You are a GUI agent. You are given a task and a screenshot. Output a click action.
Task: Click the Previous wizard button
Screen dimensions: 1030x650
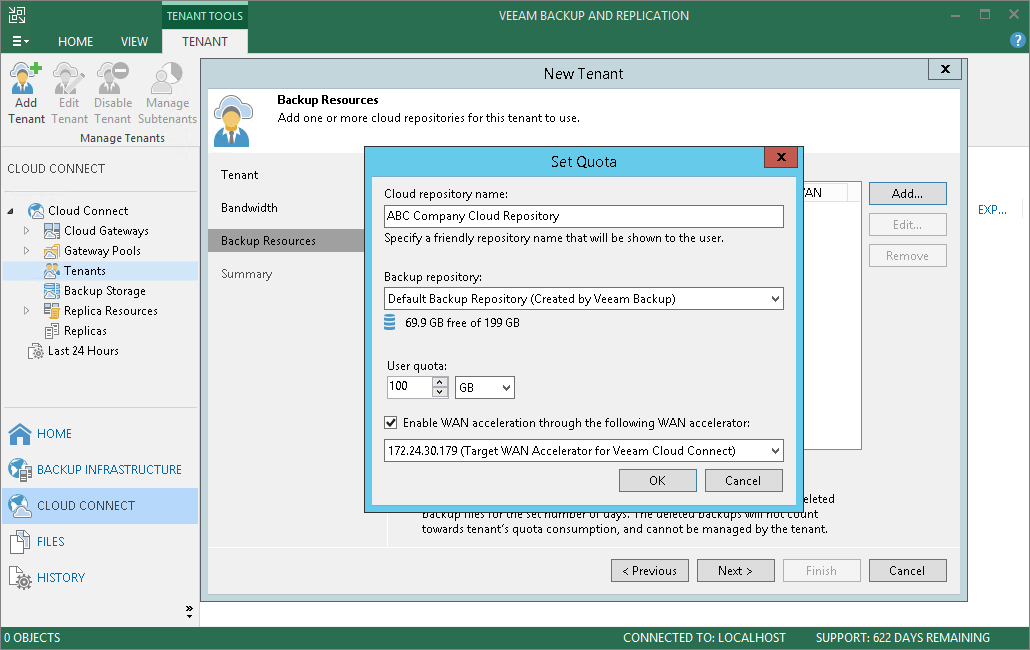coord(650,571)
